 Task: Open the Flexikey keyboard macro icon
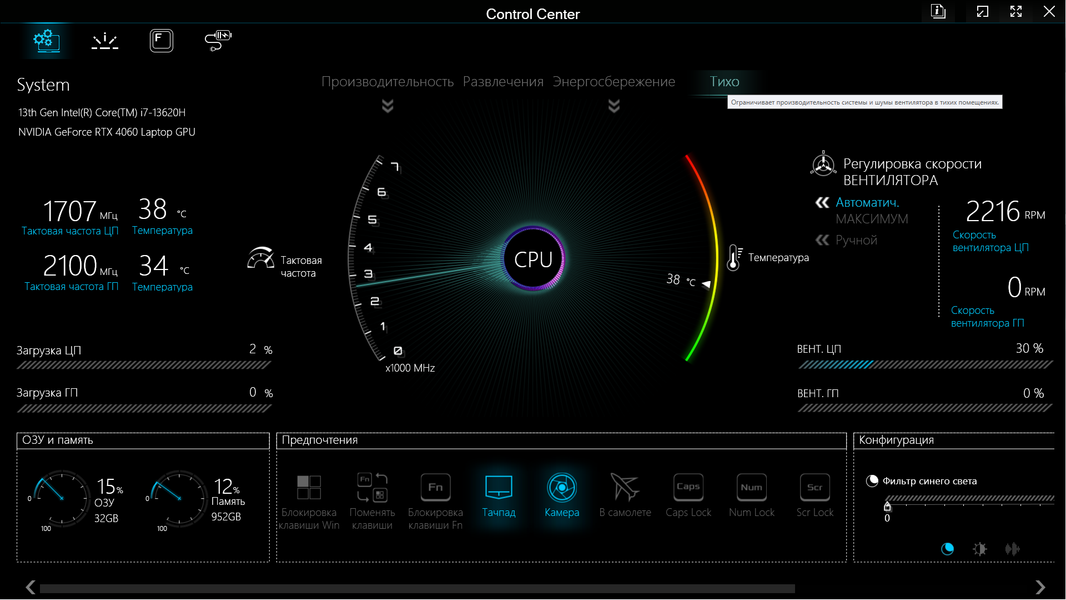161,41
